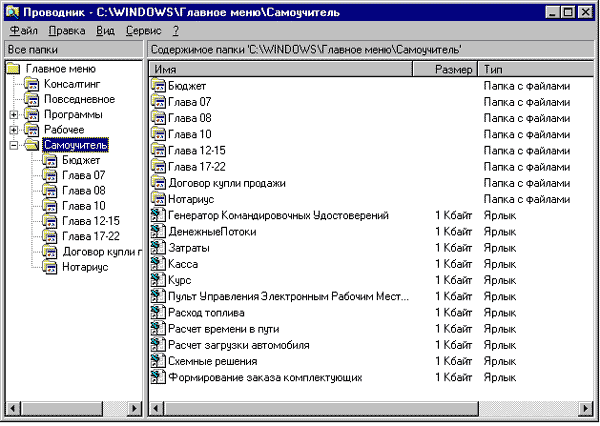Select Касса file name
Screen dimensions: 600x426
(183, 264)
